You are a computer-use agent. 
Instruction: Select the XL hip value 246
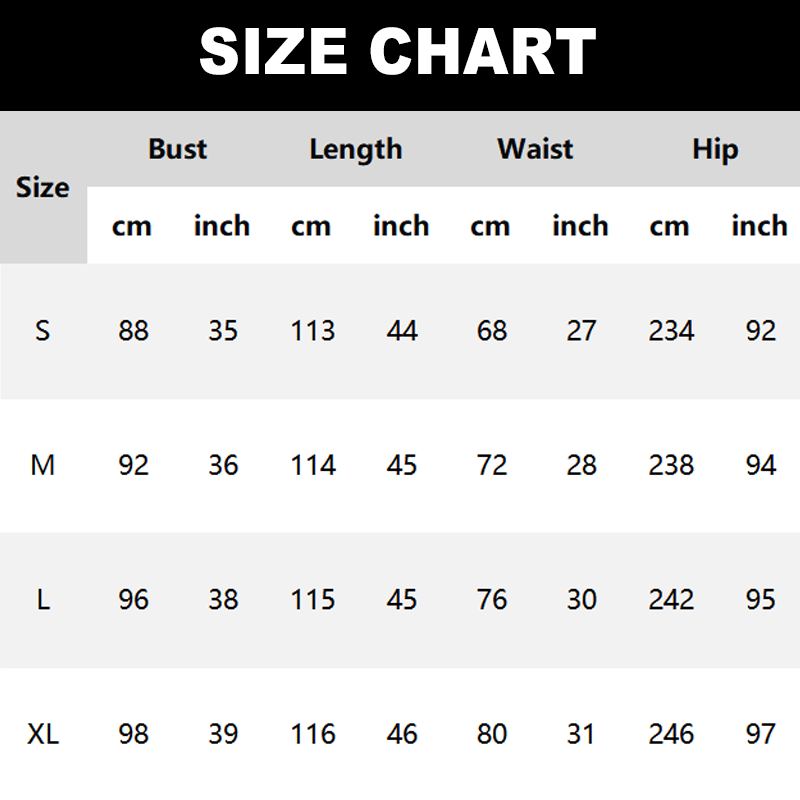pos(670,734)
